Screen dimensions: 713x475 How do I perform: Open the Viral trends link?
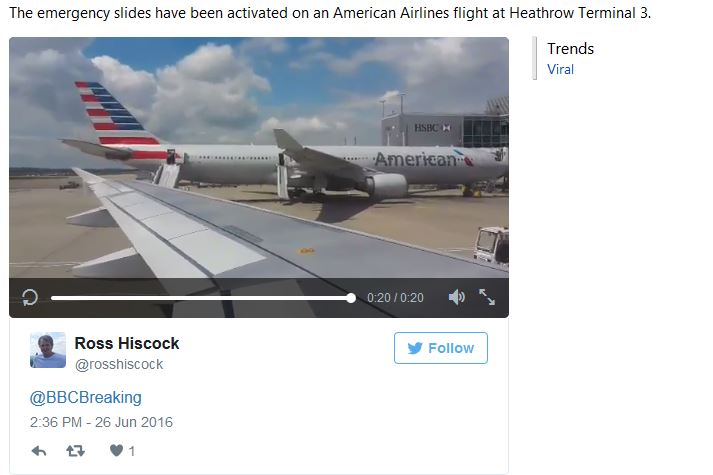coord(560,70)
